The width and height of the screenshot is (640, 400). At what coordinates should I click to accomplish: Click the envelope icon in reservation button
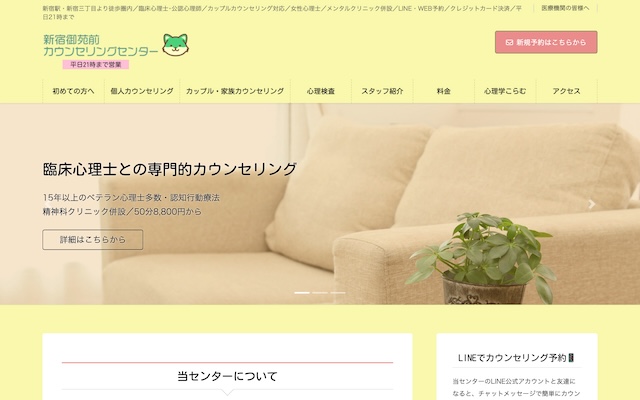point(509,42)
